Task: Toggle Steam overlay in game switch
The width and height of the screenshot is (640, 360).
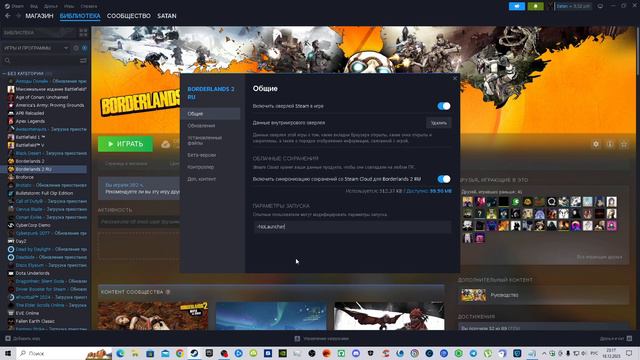Action: point(444,106)
